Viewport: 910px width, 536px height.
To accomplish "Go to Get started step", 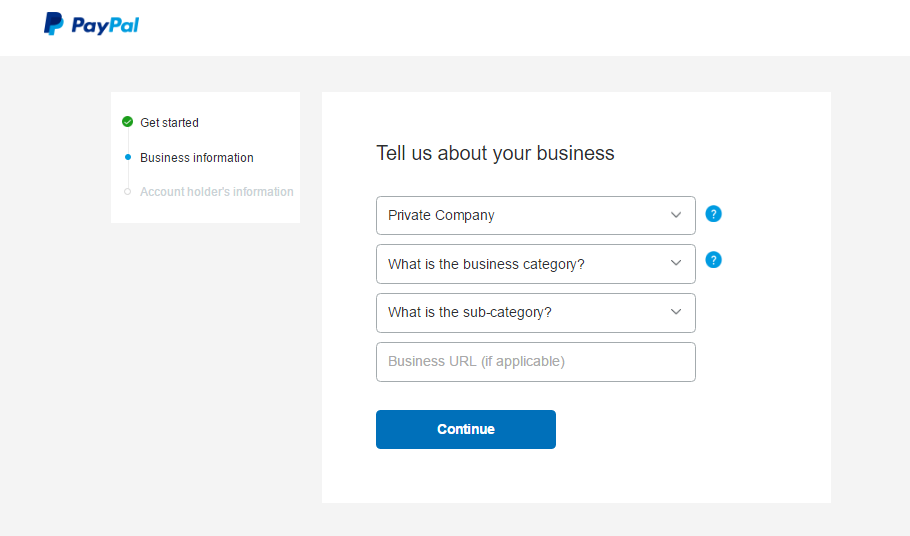I will [x=169, y=122].
